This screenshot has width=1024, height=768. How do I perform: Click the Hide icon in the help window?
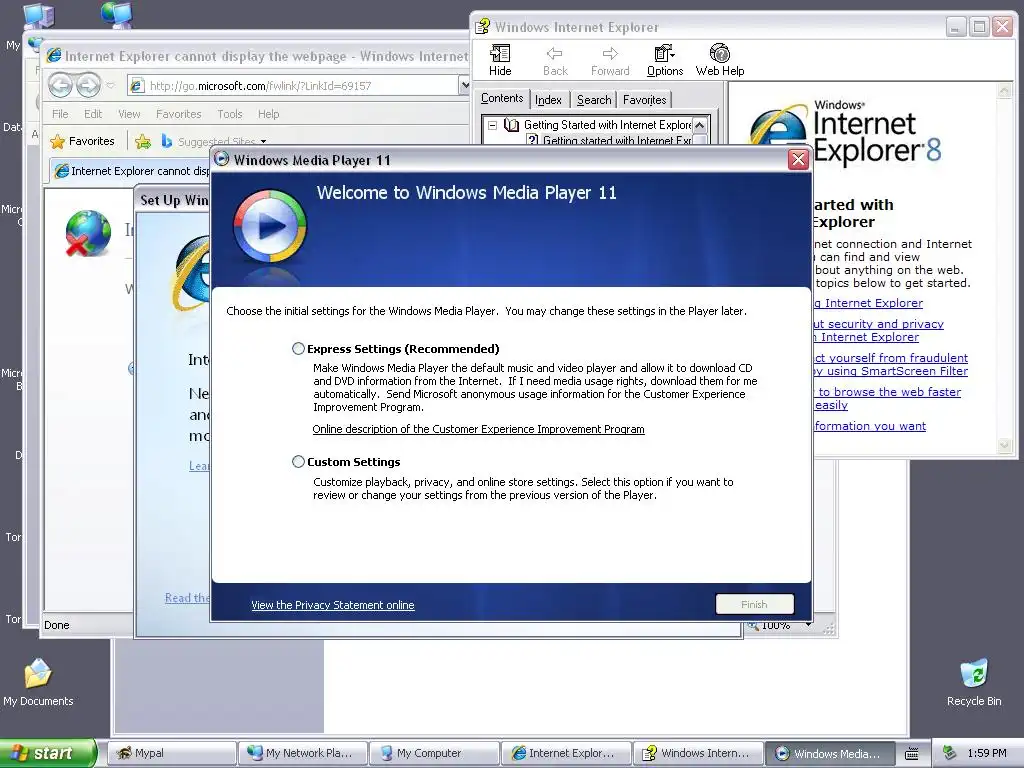pyautogui.click(x=500, y=60)
